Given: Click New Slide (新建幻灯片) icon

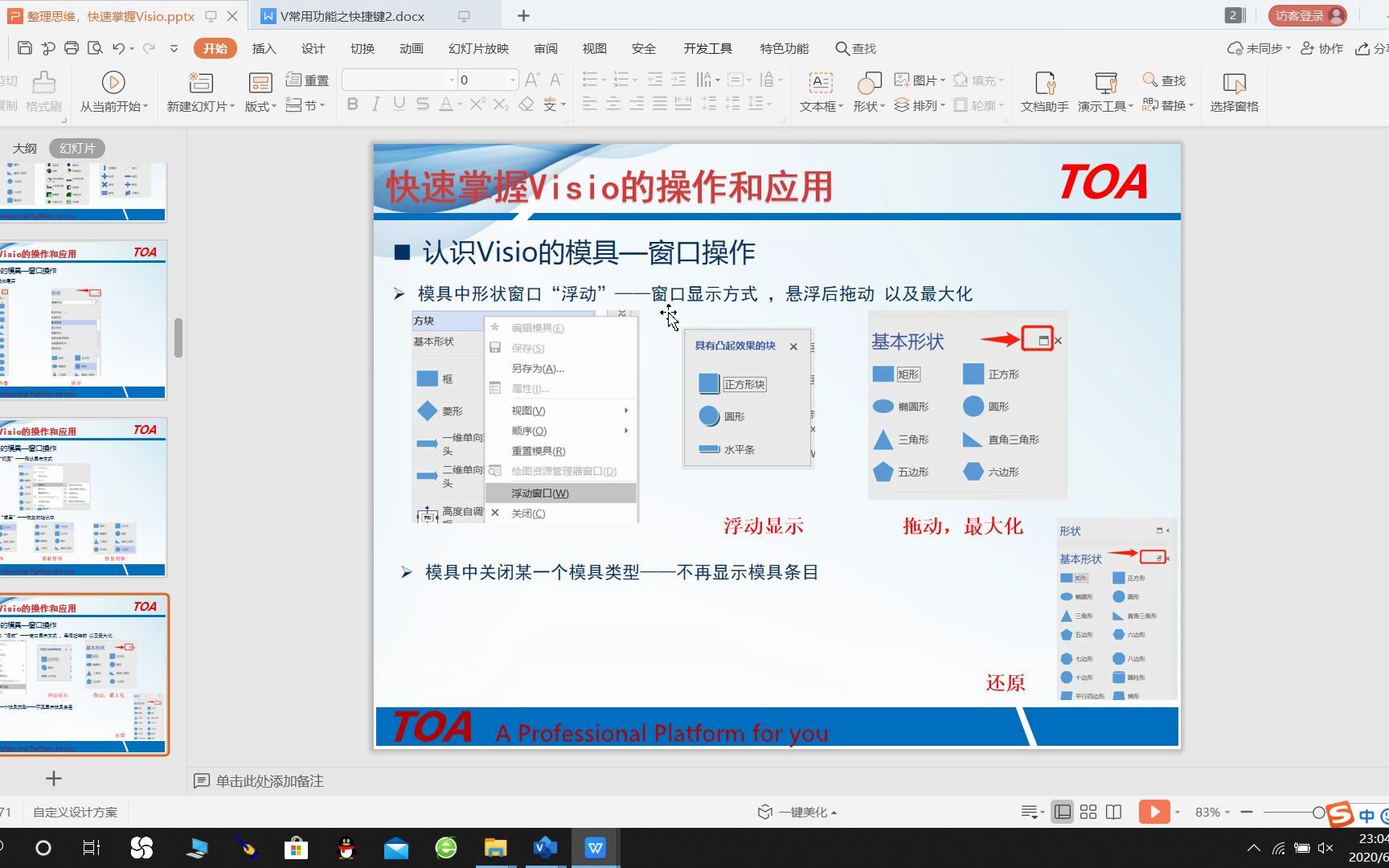Looking at the screenshot, I should coord(200,82).
